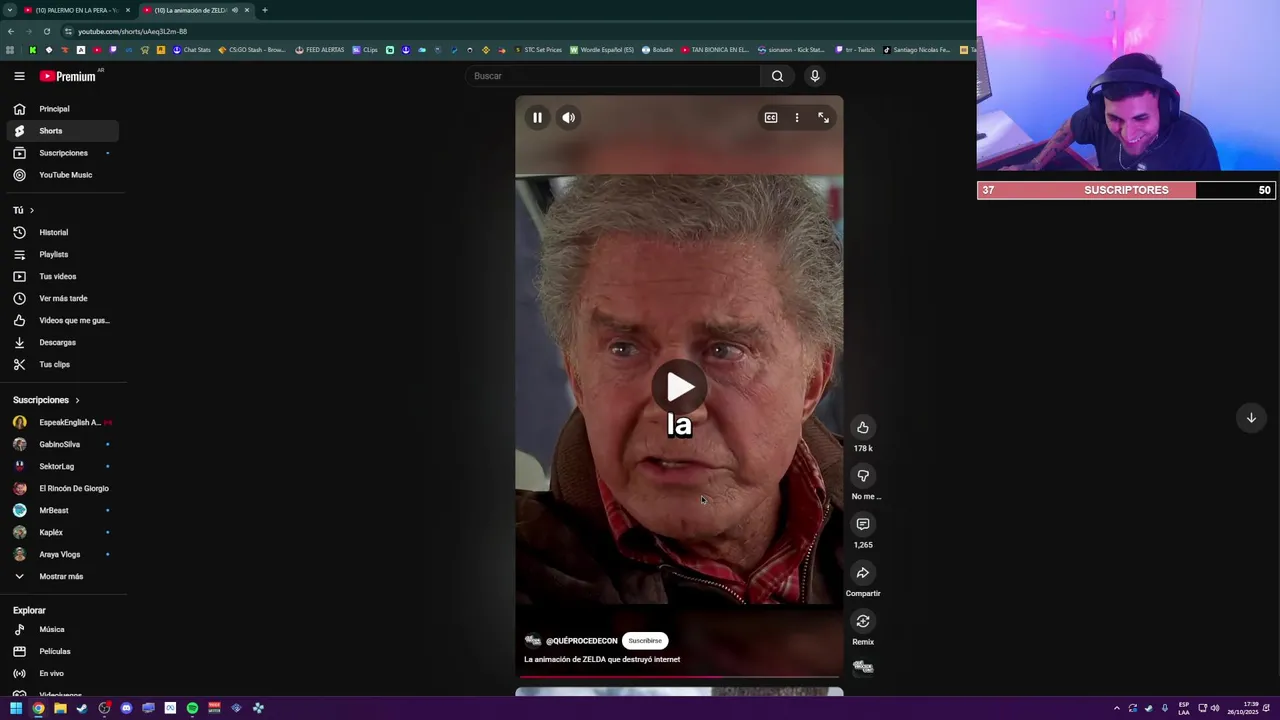Click the search magnifier button
1280x720 pixels.
point(777,76)
